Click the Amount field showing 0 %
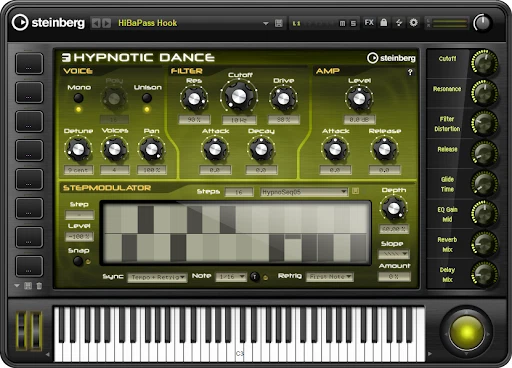Image resolution: width=512 pixels, height=368 pixels. [x=394, y=276]
